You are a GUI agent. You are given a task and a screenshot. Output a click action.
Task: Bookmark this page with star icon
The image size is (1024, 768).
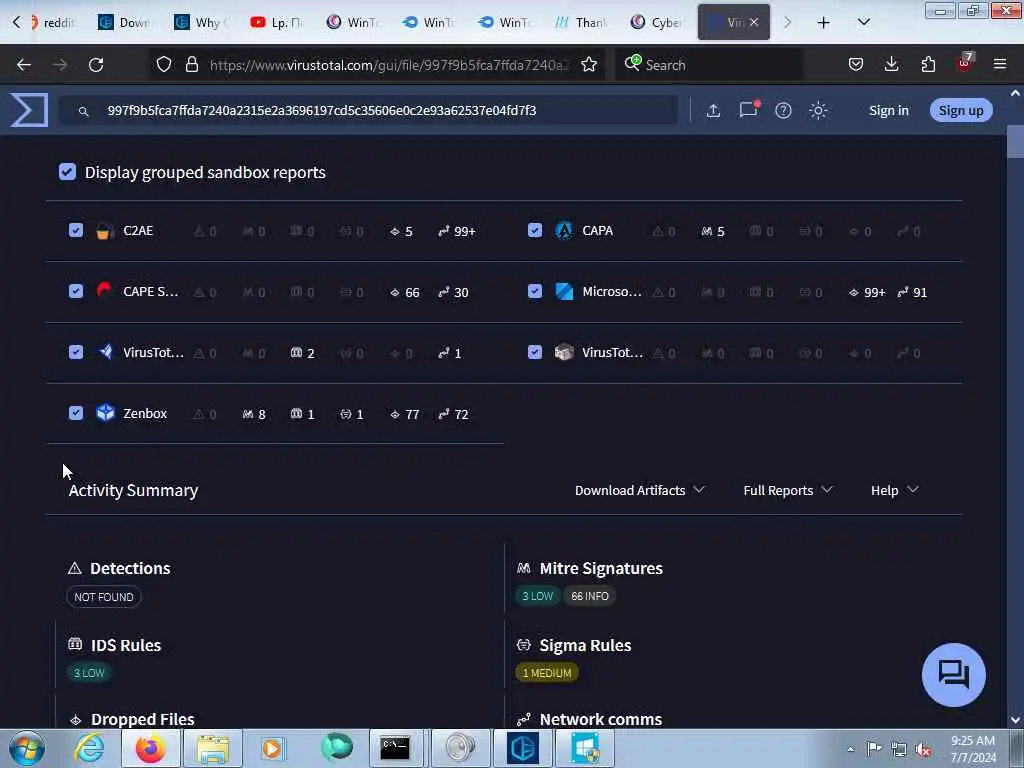(x=588, y=65)
